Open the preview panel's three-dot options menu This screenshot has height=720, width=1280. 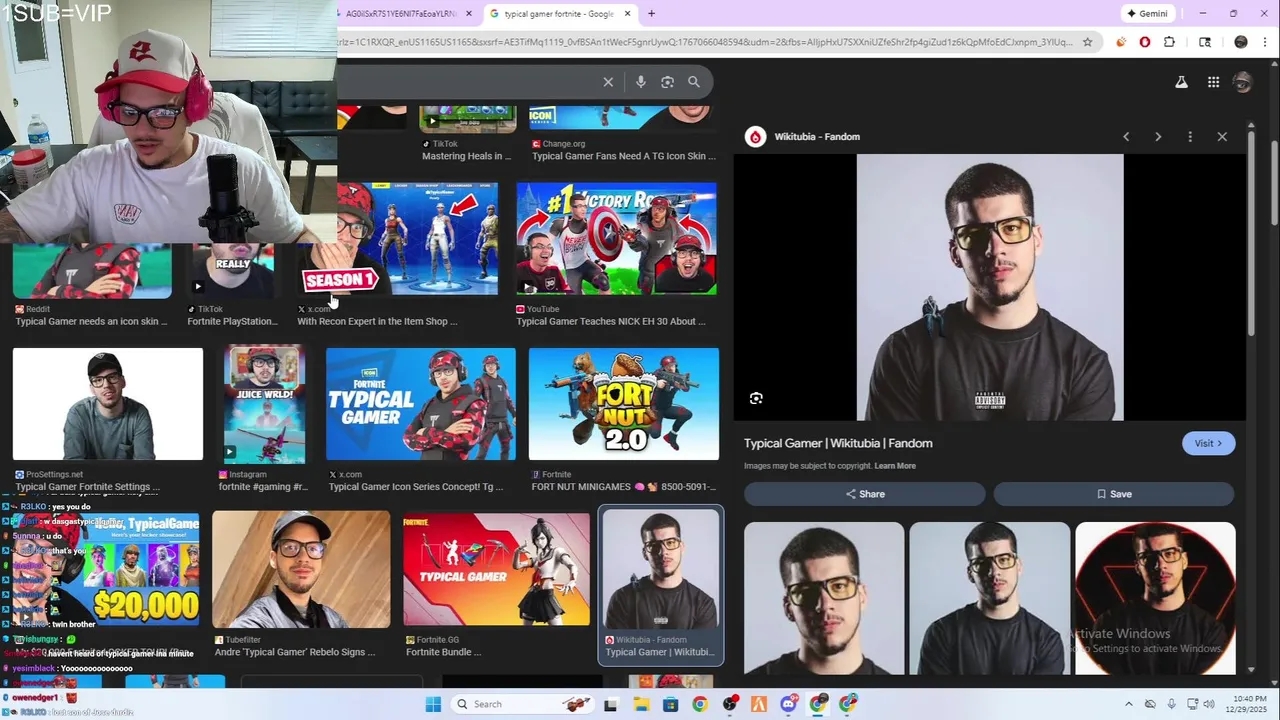tap(1190, 136)
